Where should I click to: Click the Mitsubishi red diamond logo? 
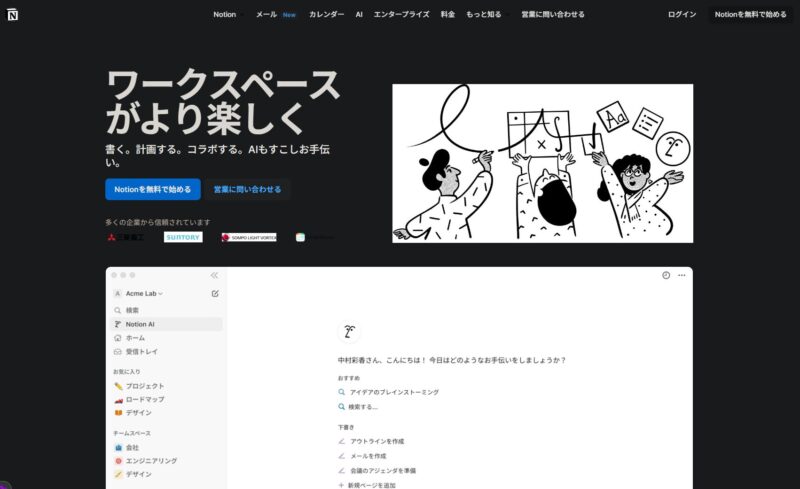coord(111,237)
